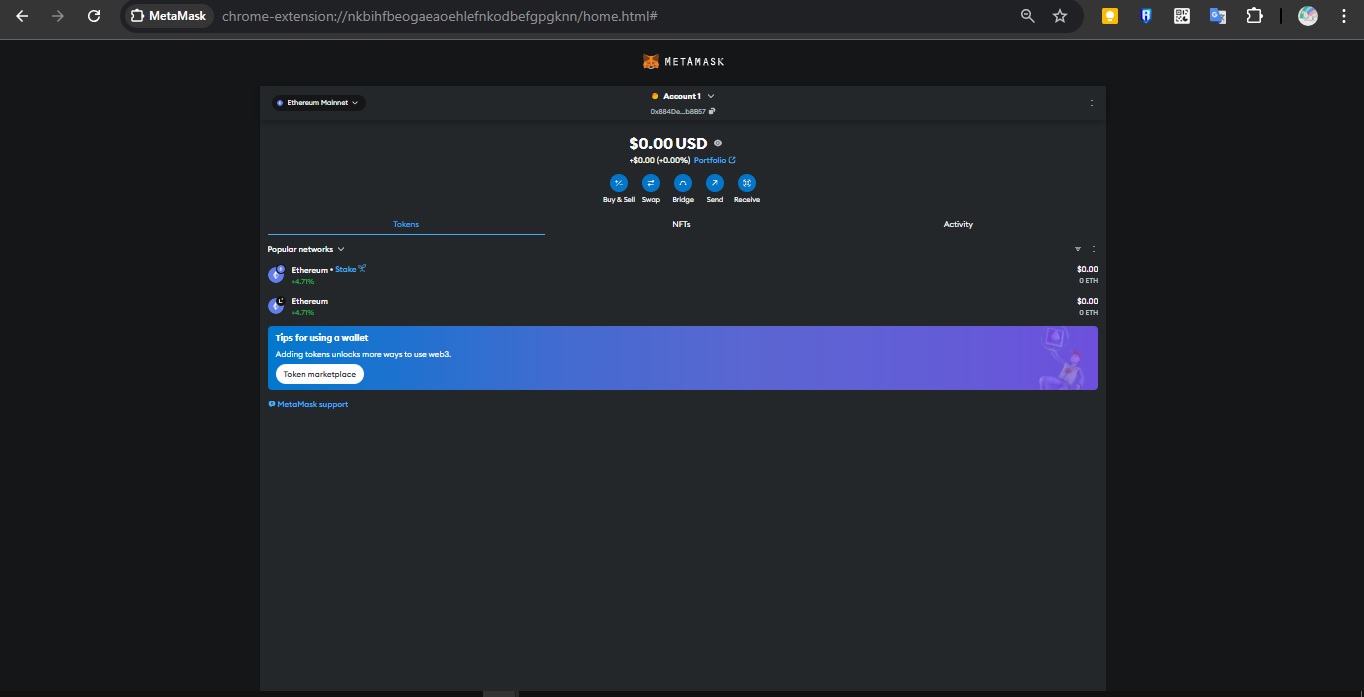
Task: Switch to the Tokens tab
Action: [406, 224]
